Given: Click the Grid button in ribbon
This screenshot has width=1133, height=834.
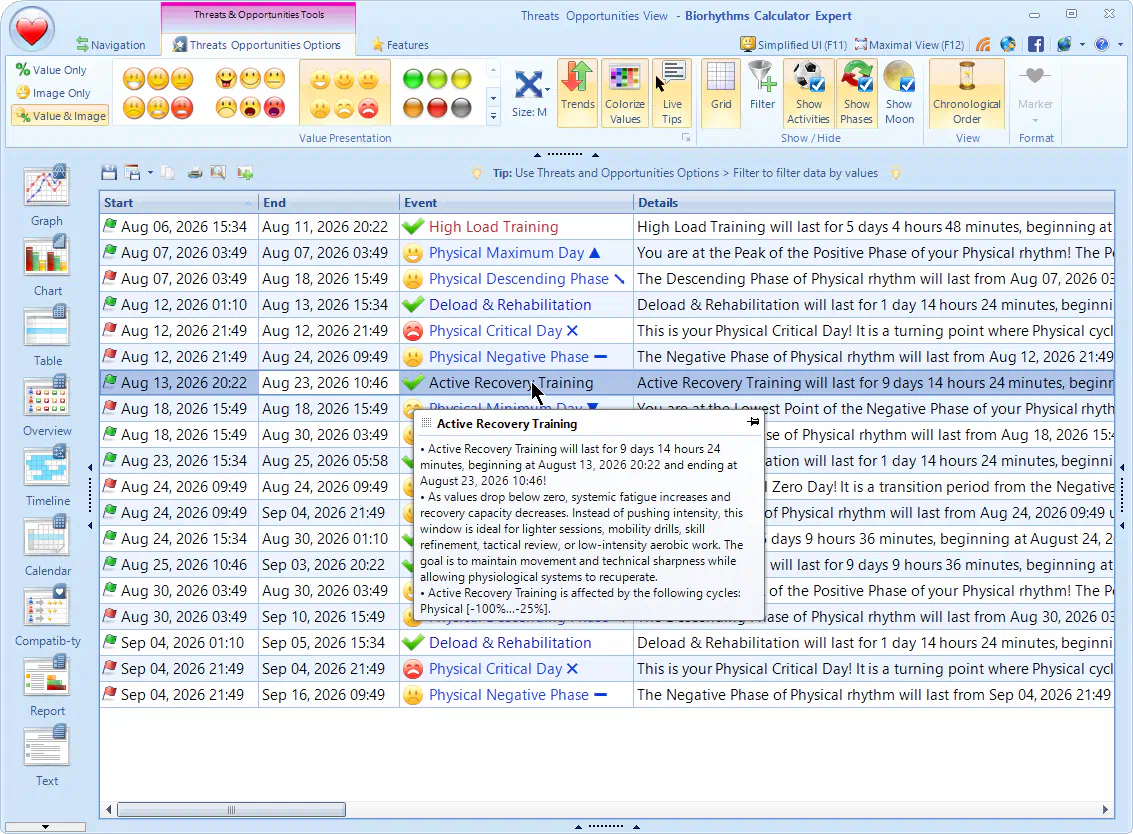Looking at the screenshot, I should point(720,93).
